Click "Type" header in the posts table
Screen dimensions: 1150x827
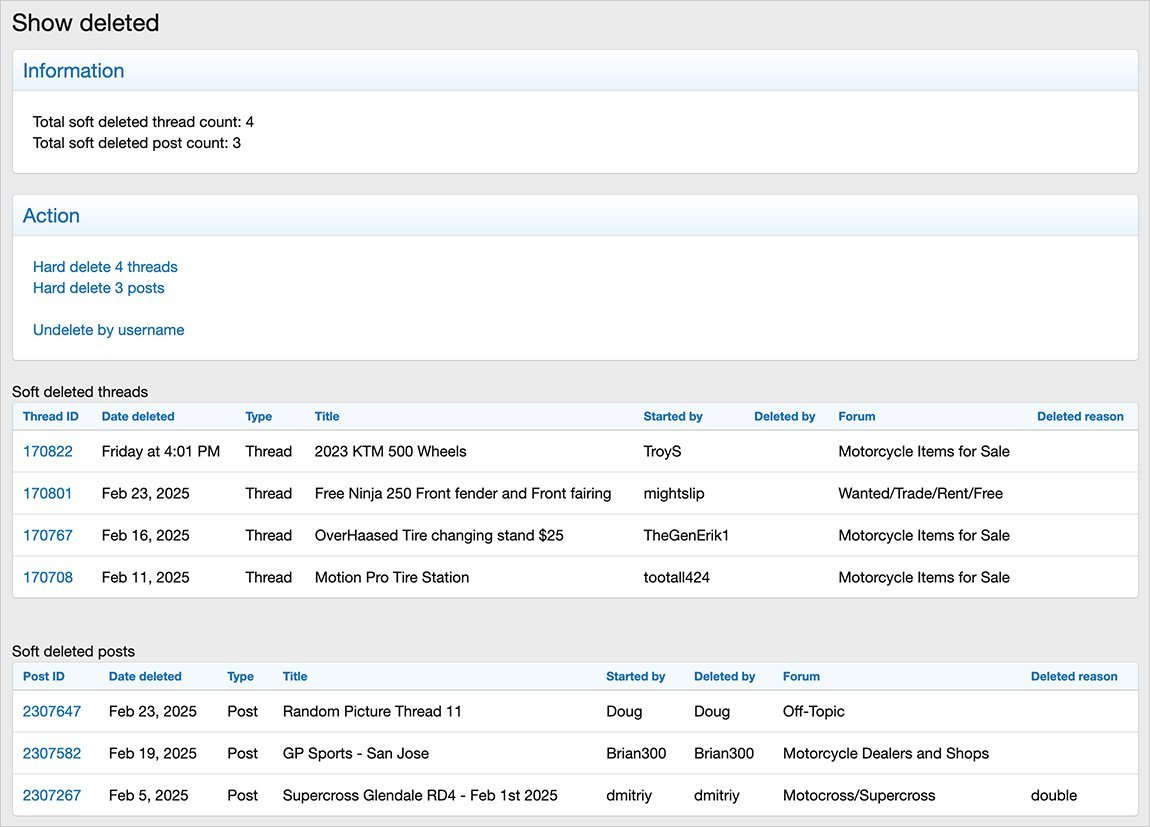tap(241, 677)
